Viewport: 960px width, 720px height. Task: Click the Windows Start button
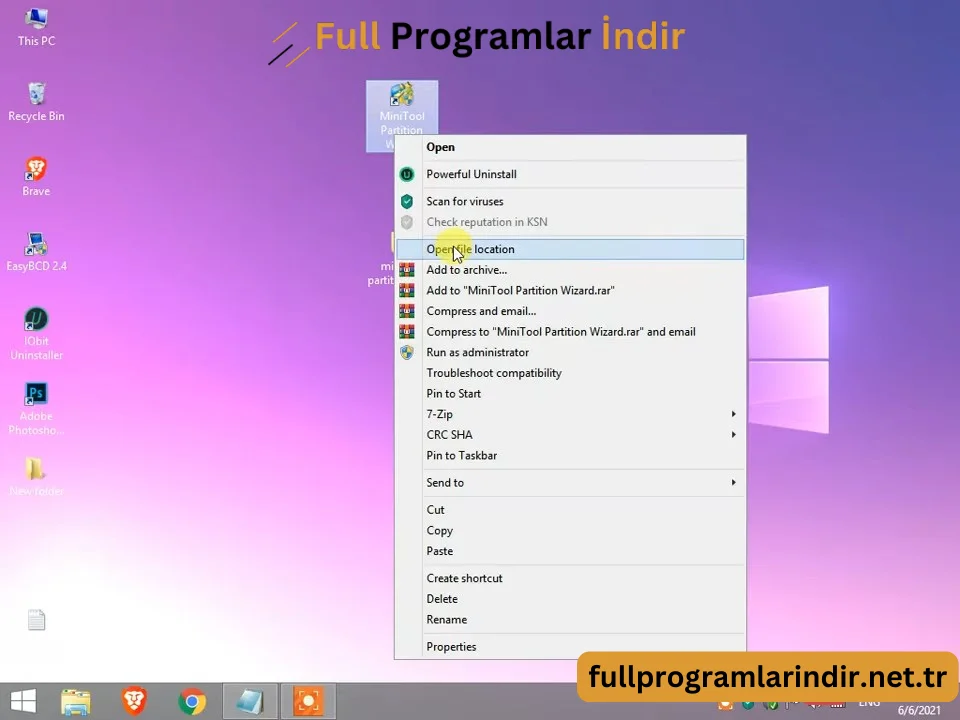23,701
